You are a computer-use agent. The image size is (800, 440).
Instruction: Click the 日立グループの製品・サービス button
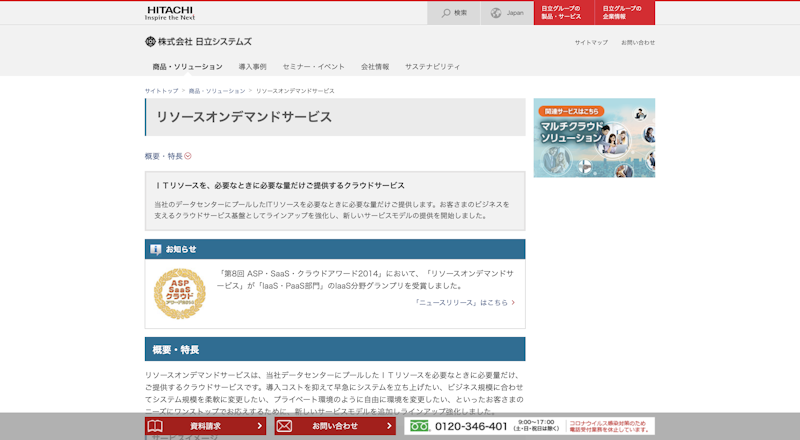[563, 13]
